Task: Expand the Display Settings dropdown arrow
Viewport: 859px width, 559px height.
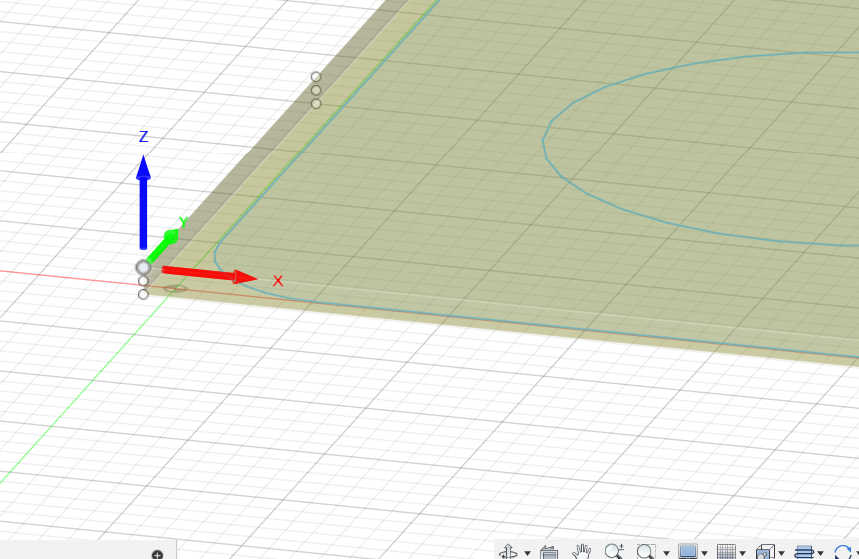Action: click(x=704, y=553)
